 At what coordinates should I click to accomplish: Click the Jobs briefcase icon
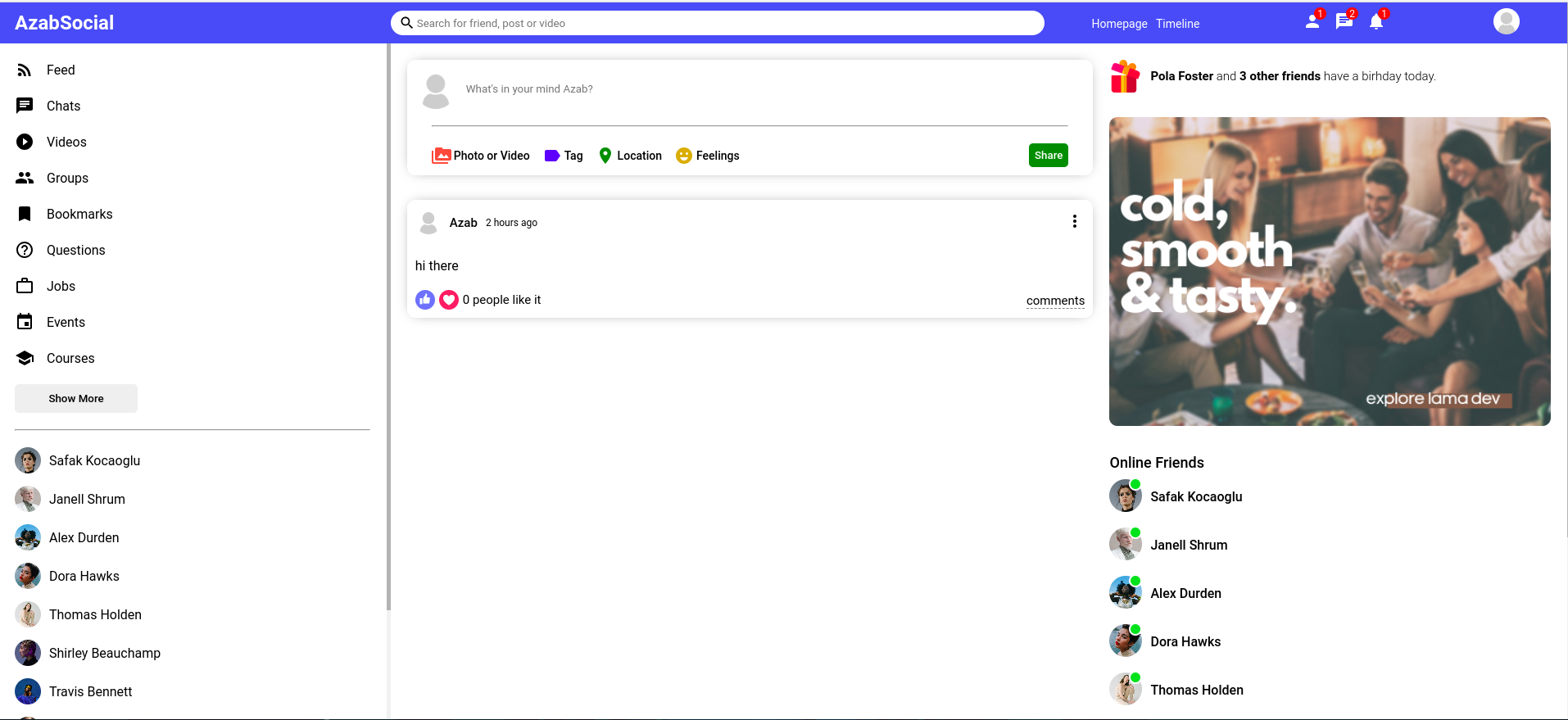point(25,286)
